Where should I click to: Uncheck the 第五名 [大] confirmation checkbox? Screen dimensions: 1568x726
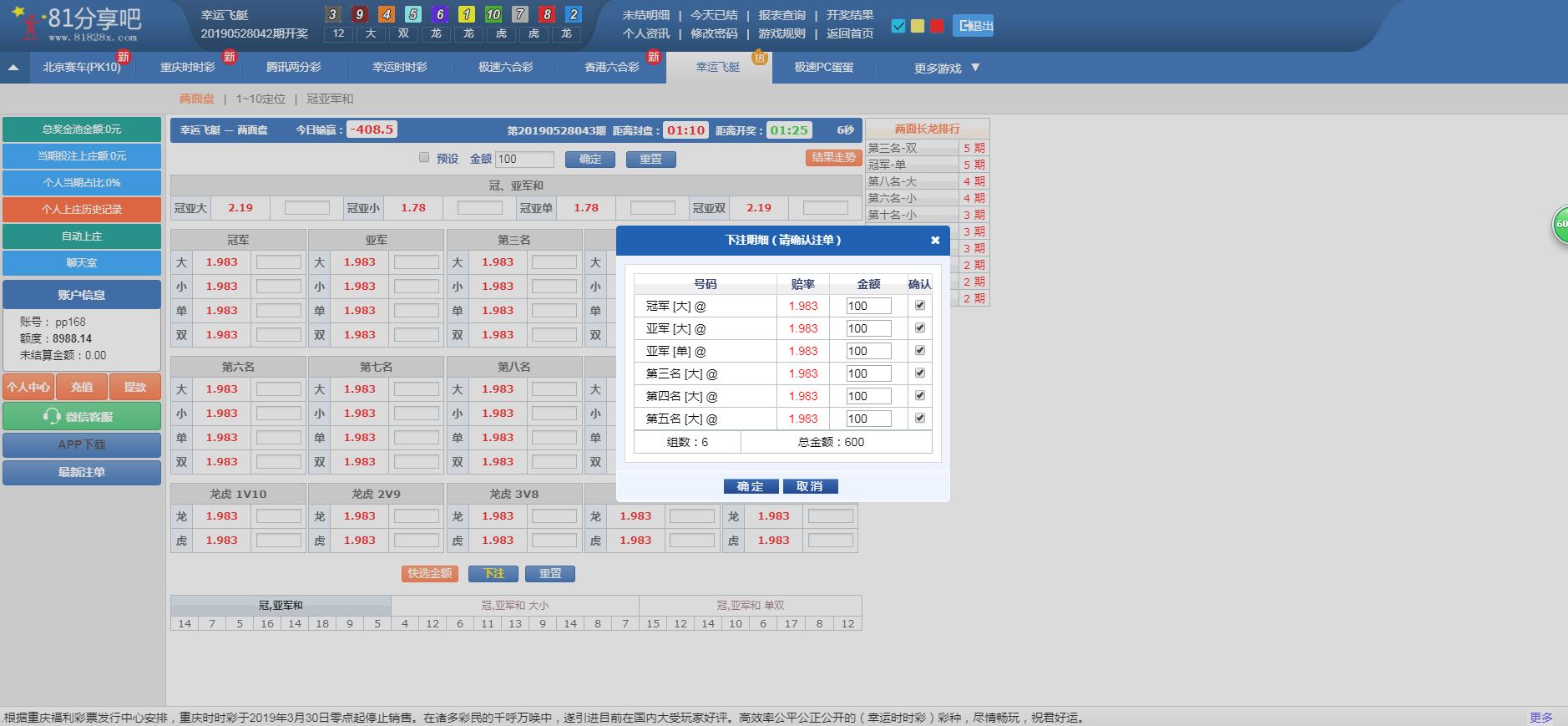[x=920, y=419]
